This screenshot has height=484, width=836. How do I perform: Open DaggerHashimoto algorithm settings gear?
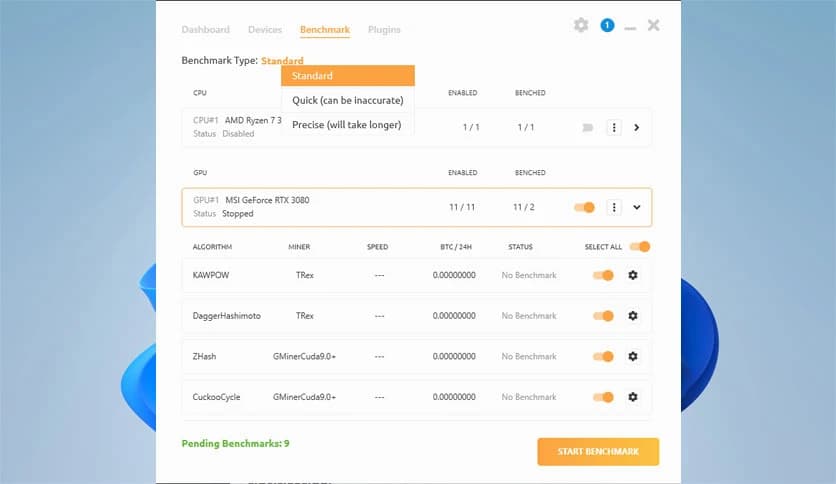click(x=632, y=316)
